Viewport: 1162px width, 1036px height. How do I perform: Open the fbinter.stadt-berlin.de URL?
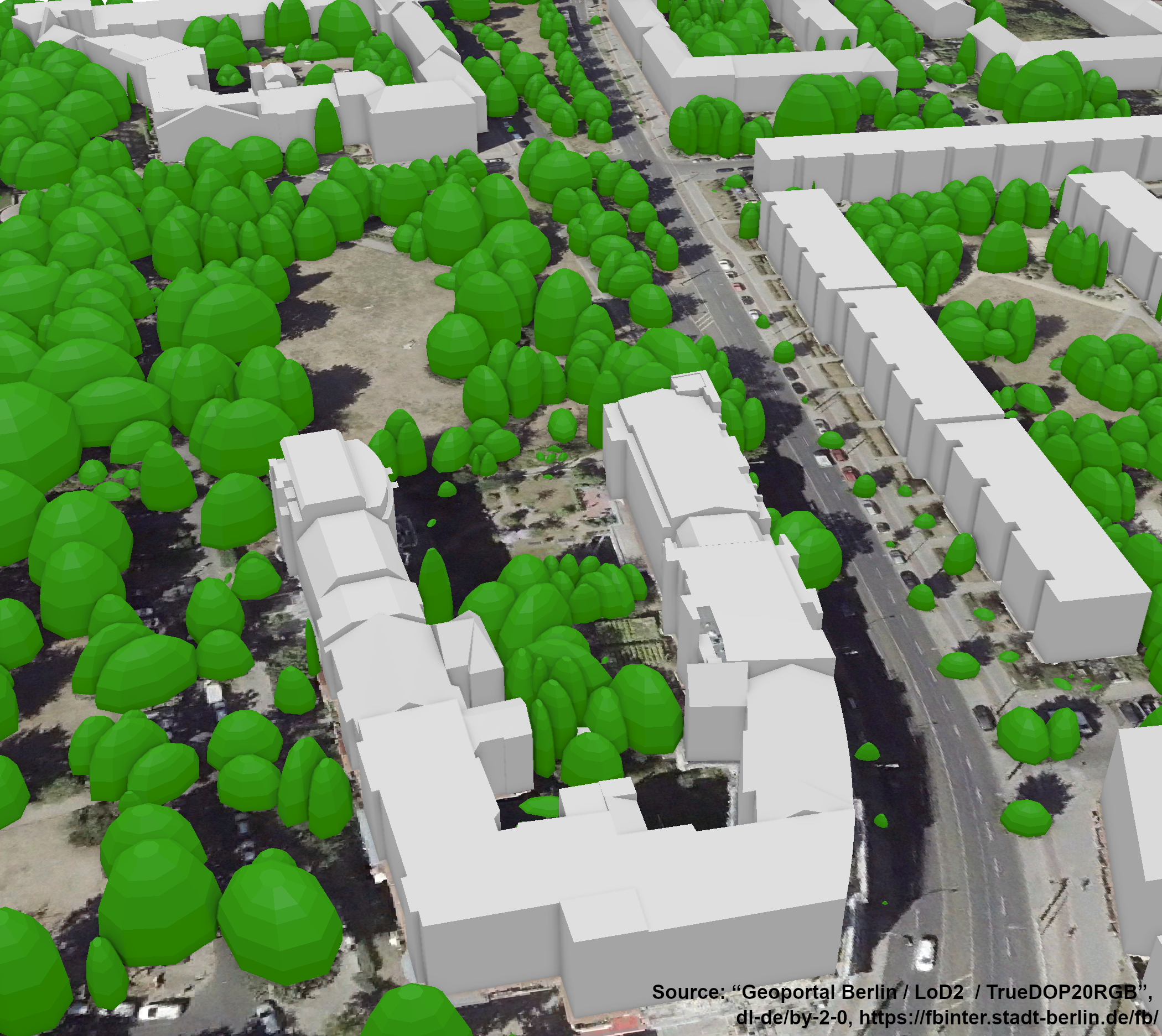point(1008,1017)
